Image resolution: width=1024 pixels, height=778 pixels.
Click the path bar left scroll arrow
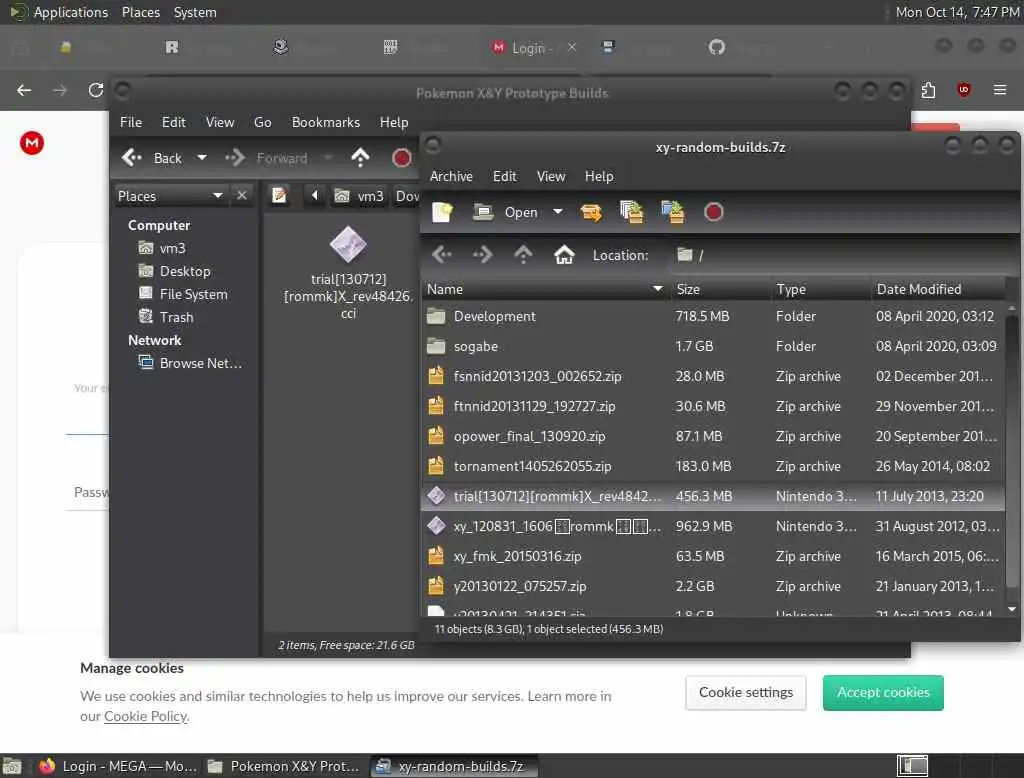click(315, 195)
